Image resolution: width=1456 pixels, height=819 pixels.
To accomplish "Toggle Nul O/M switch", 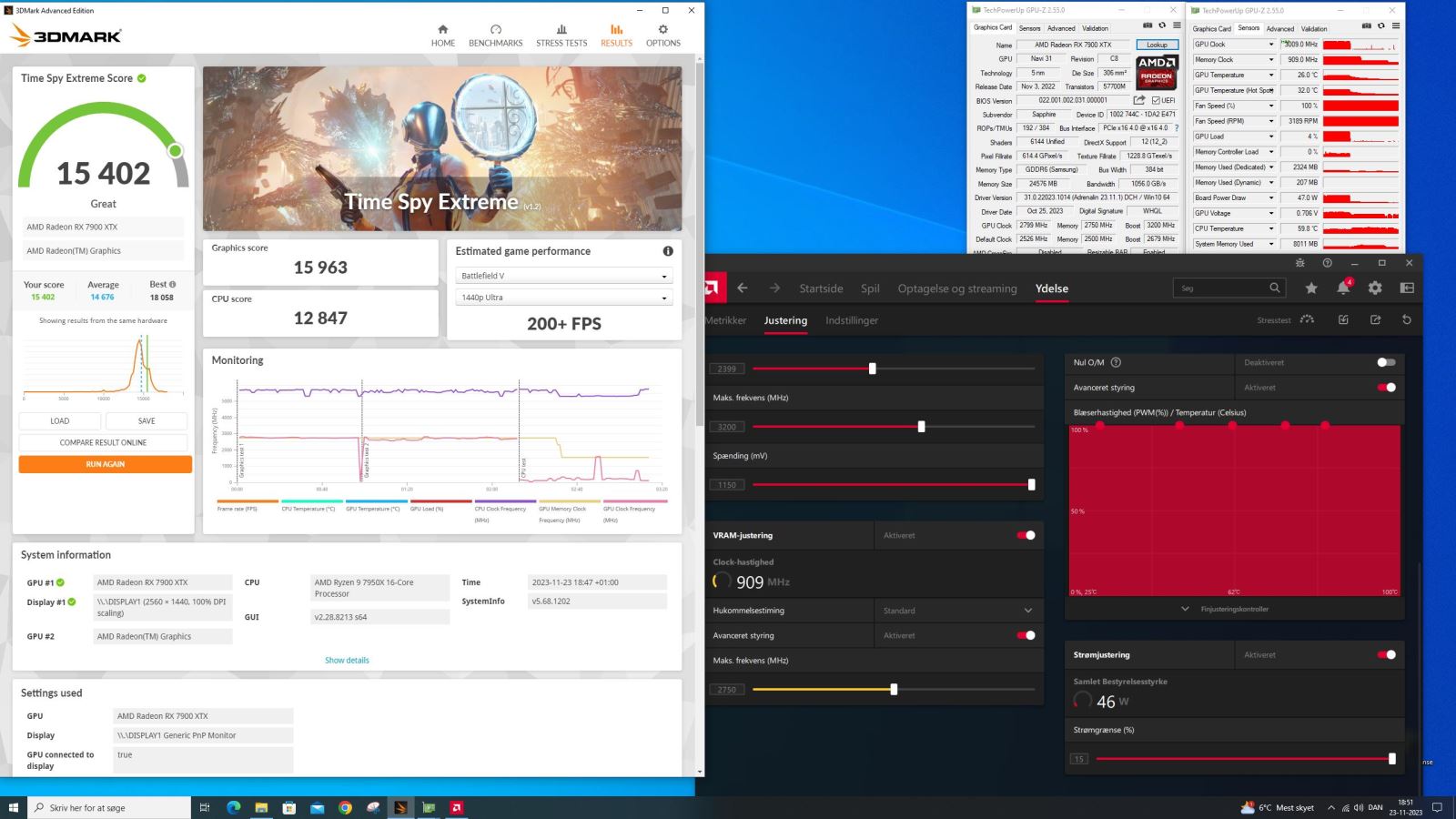I will point(1386,362).
